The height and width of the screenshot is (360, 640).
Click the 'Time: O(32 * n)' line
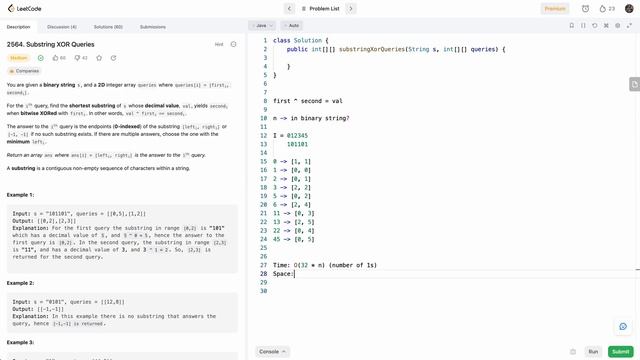pyautogui.click(x=324, y=265)
